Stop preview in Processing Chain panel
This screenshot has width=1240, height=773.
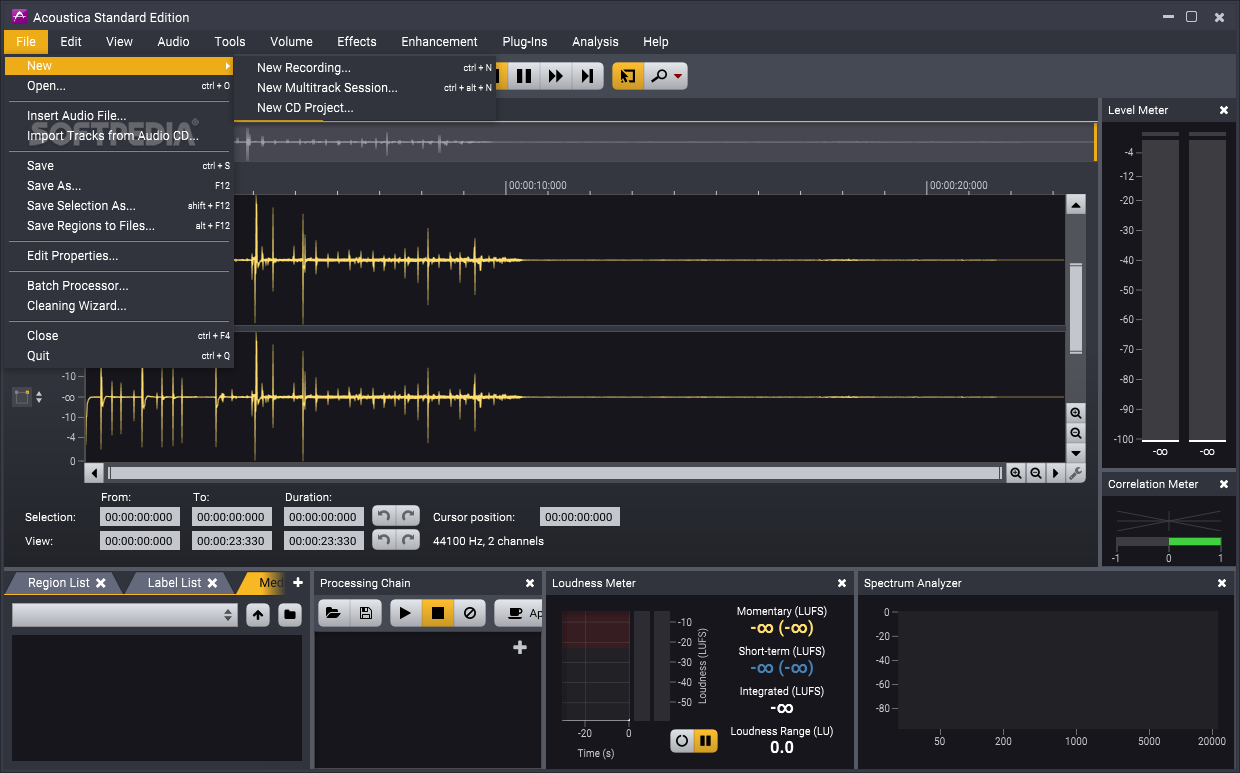437,613
